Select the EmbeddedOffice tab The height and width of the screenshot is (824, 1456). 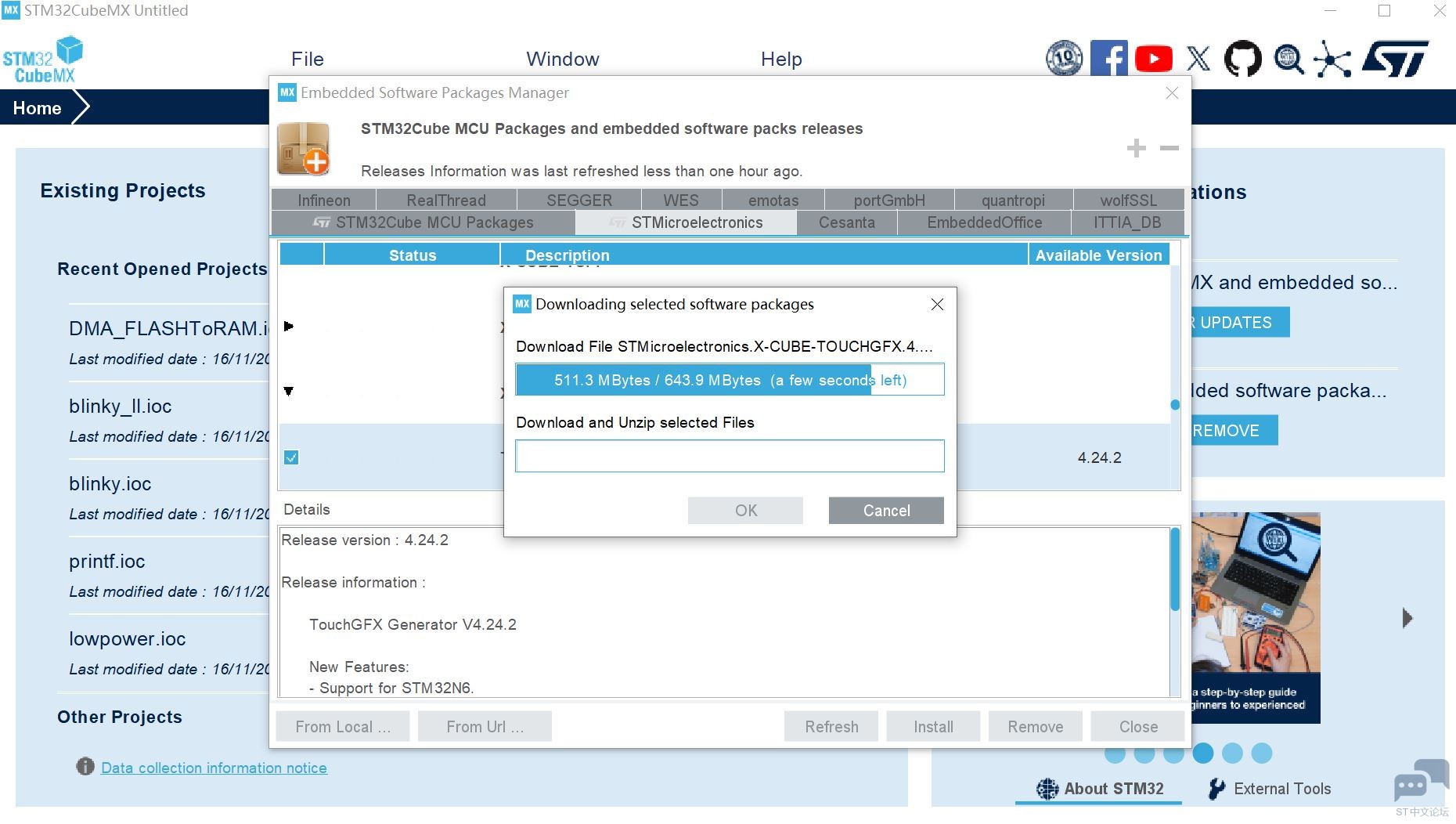[x=985, y=222]
